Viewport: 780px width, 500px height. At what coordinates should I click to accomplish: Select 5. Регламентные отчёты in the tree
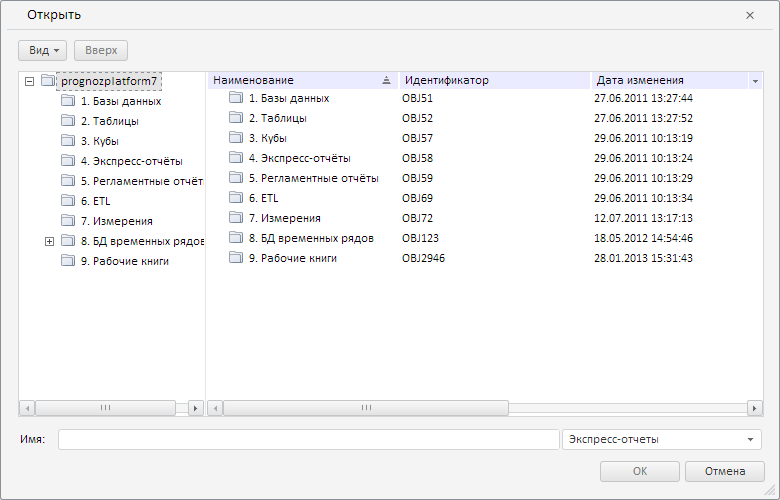click(141, 181)
